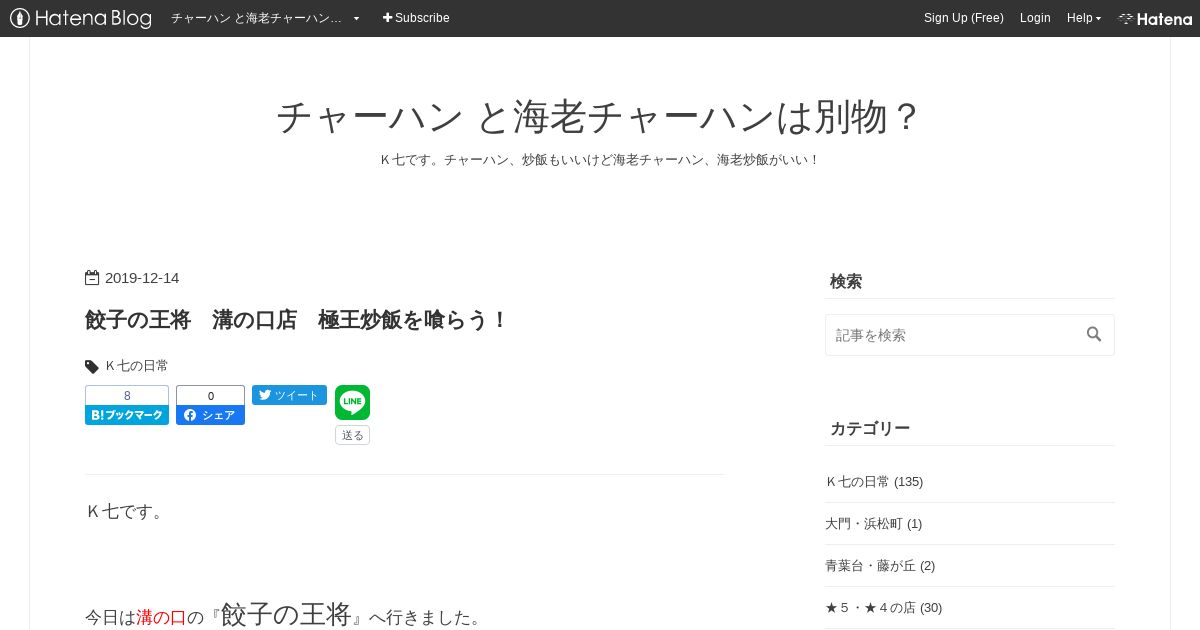This screenshot has height=630, width=1200.
Task: Open category 大門・浜松町 (1)
Action: (873, 523)
